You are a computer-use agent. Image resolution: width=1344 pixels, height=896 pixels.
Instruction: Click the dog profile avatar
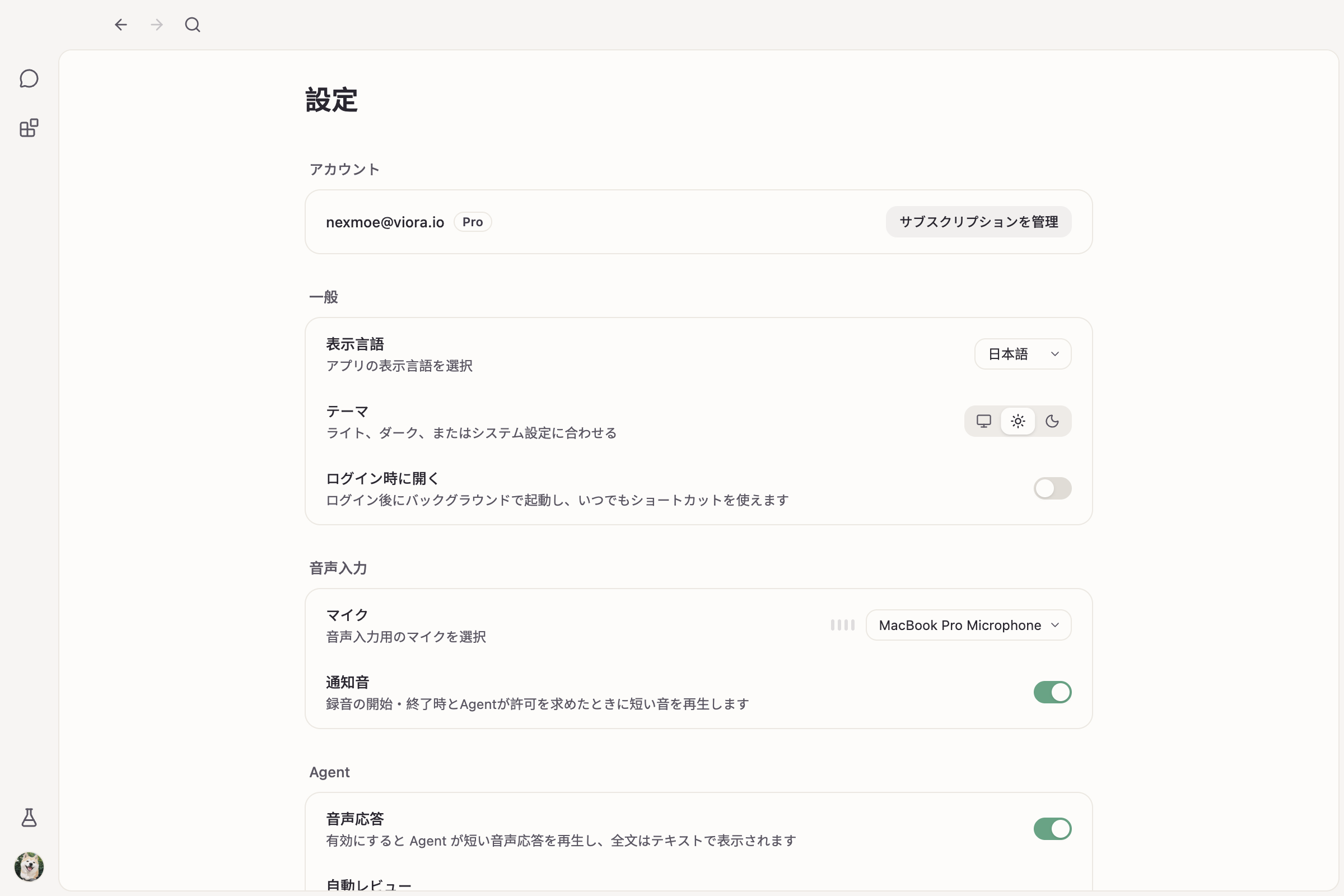tap(29, 866)
